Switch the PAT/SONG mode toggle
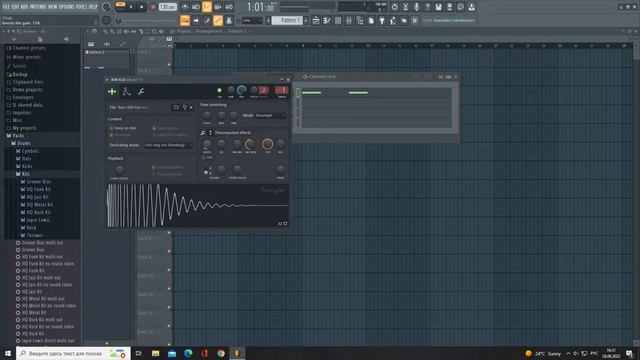The height and width of the screenshot is (360, 640). pyautogui.click(x=120, y=6)
